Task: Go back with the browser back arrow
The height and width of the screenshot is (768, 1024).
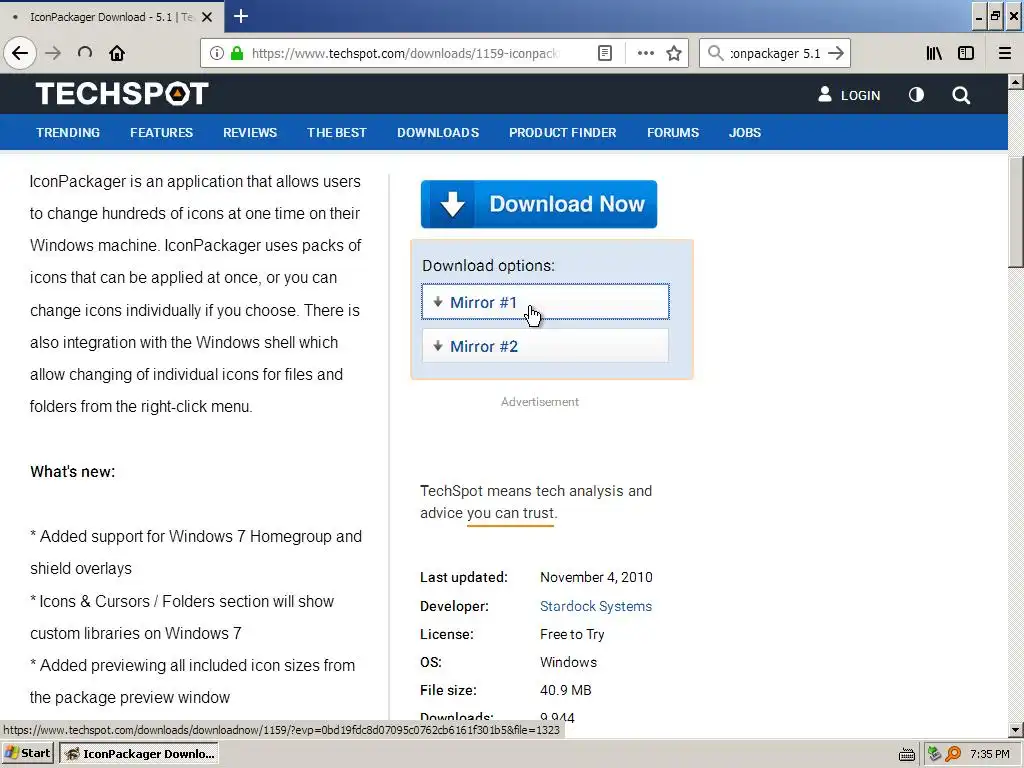Action: coord(20,53)
